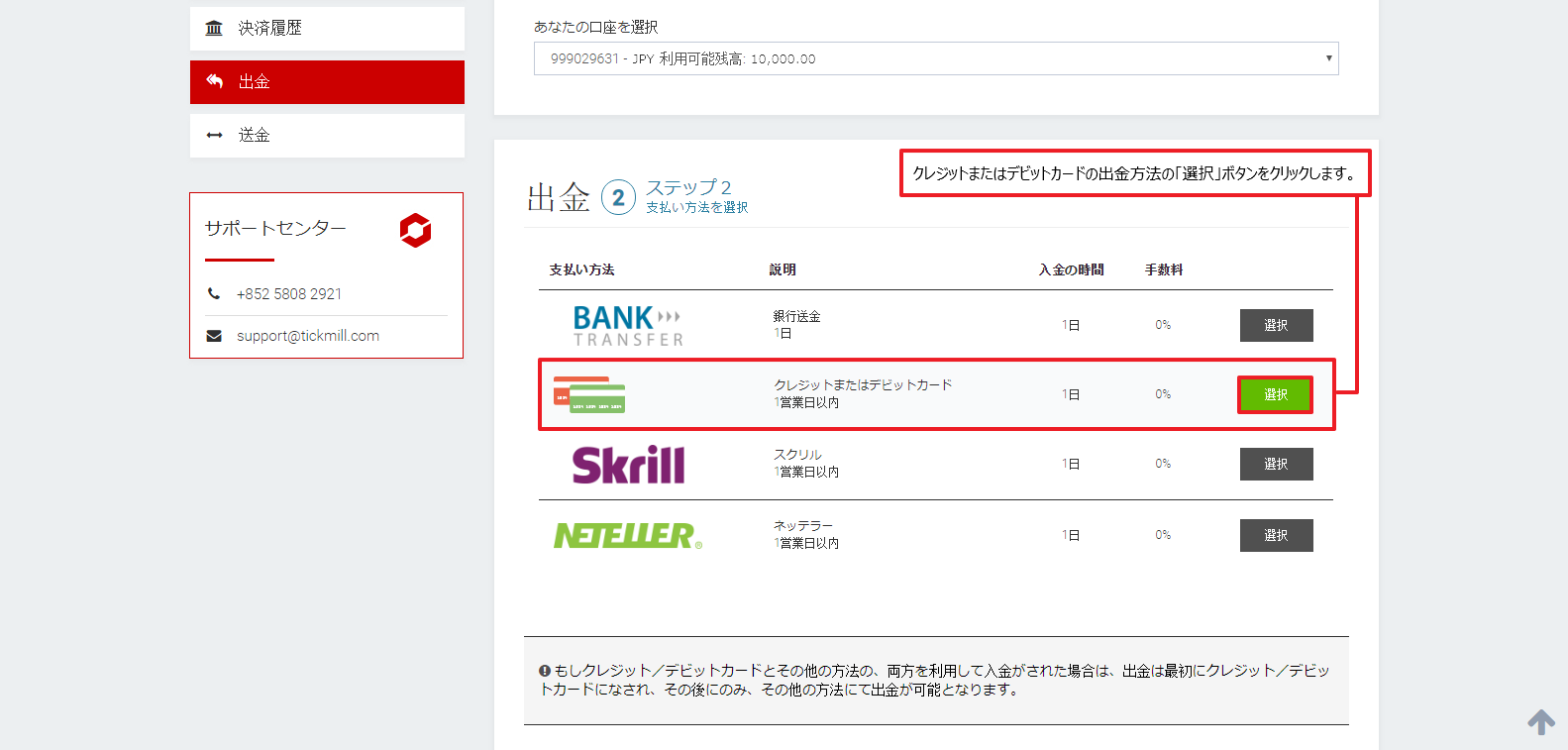Click the phone icon in support center
The image size is (1568, 750).
click(213, 293)
